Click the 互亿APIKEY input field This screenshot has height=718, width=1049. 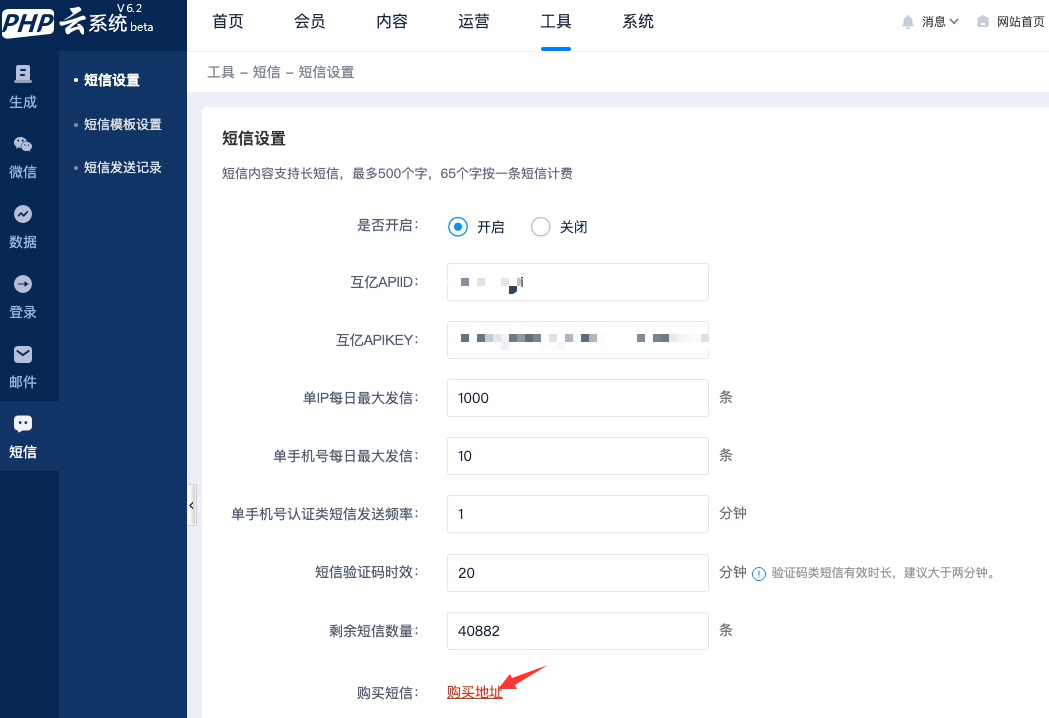pos(578,340)
